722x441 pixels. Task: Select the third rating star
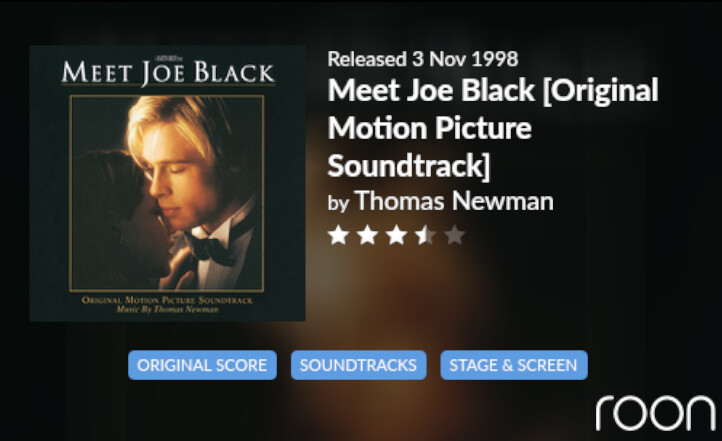pyautogui.click(x=397, y=236)
